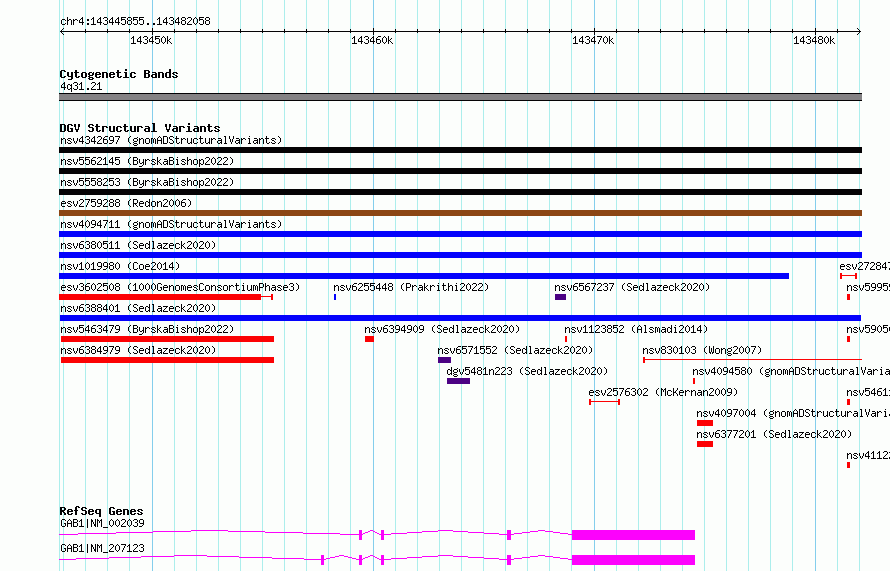Open dgv5481n223 Sedlazeck2020 label
Screen dimensions: 890x571
pos(527,371)
